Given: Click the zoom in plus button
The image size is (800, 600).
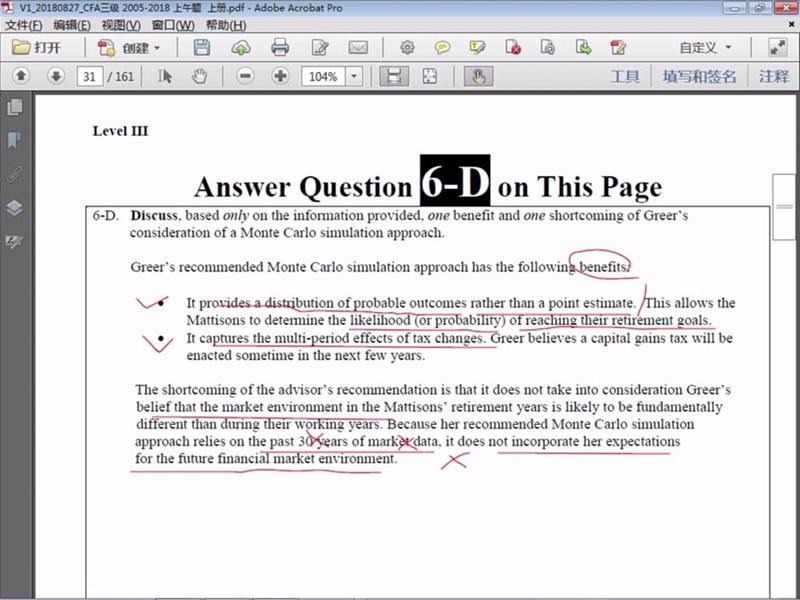Looking at the screenshot, I should 280,76.
